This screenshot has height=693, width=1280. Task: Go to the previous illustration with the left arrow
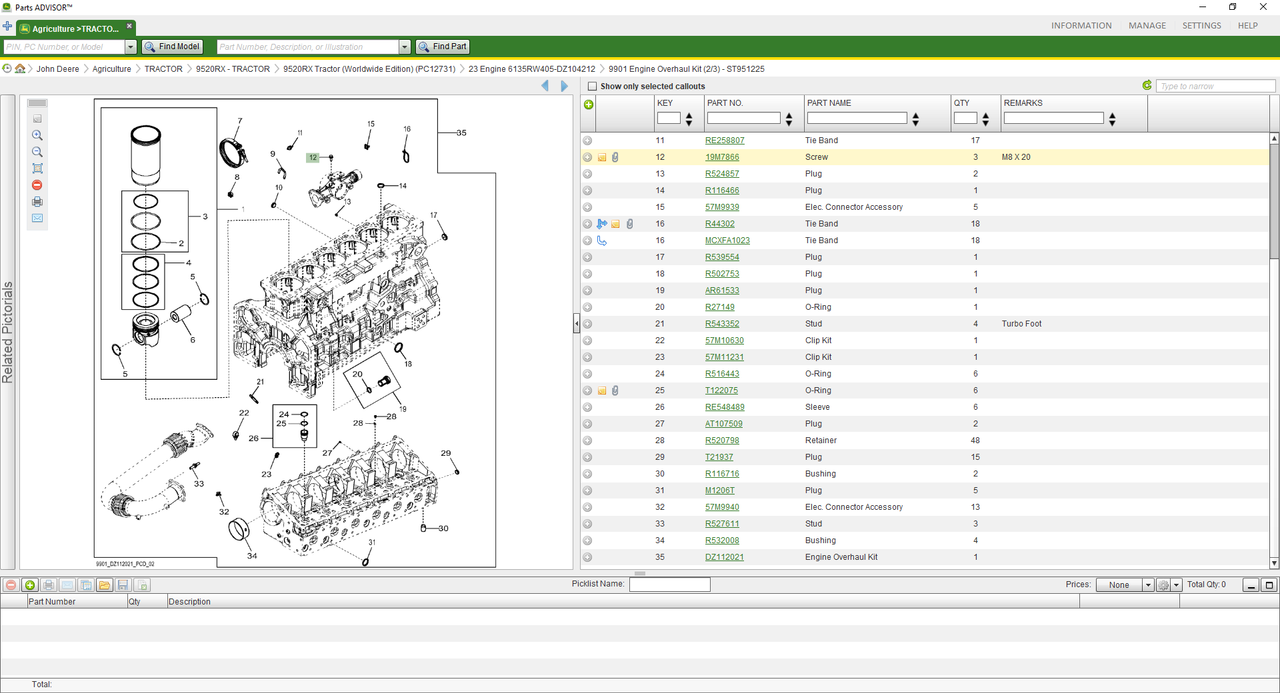[x=545, y=86]
